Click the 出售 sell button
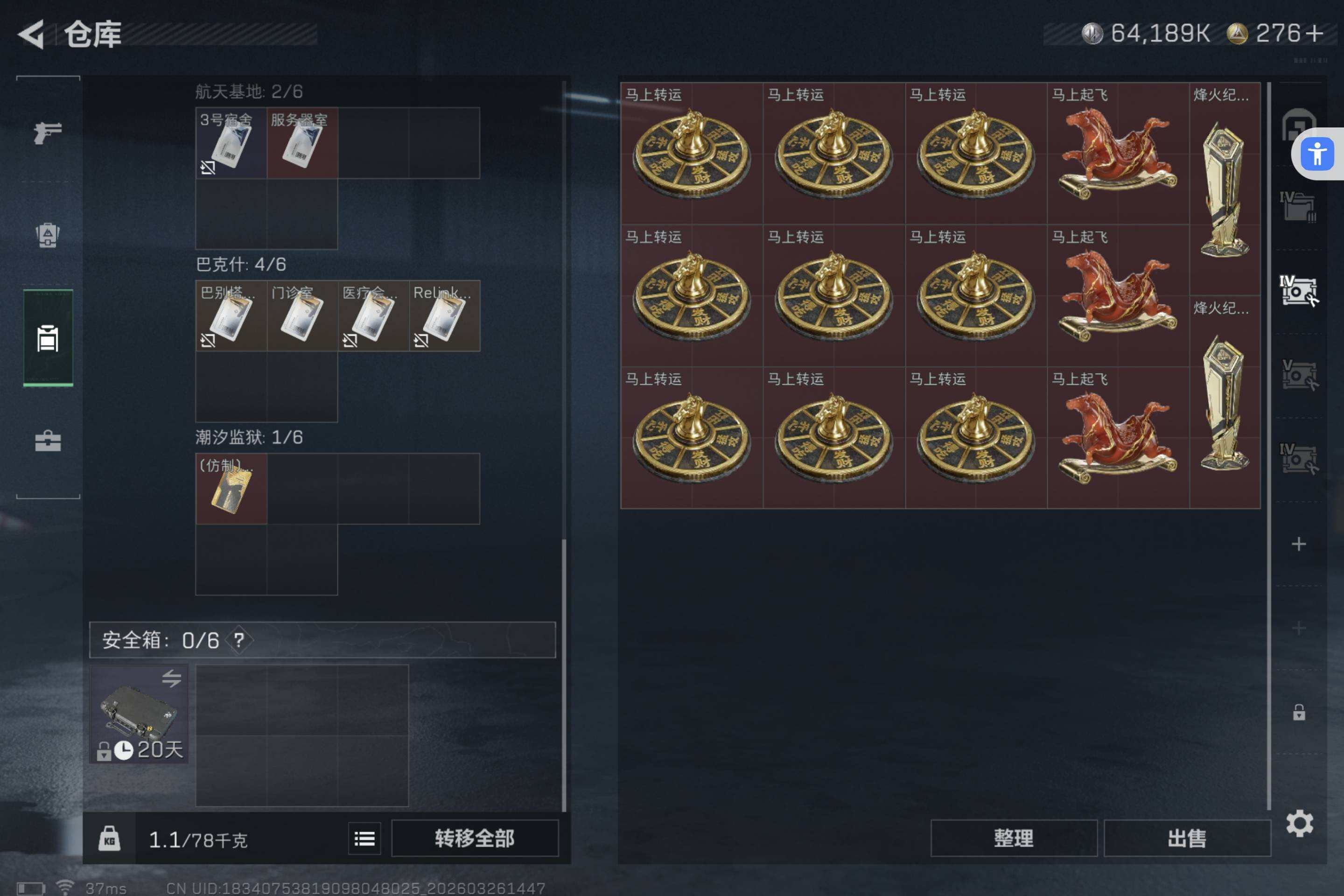The image size is (1344, 896). click(x=1187, y=838)
